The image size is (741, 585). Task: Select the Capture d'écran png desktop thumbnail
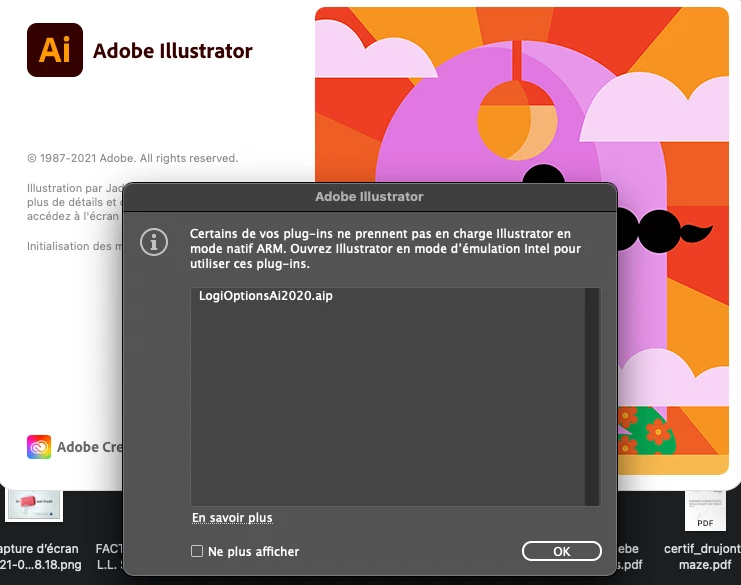(x=34, y=506)
